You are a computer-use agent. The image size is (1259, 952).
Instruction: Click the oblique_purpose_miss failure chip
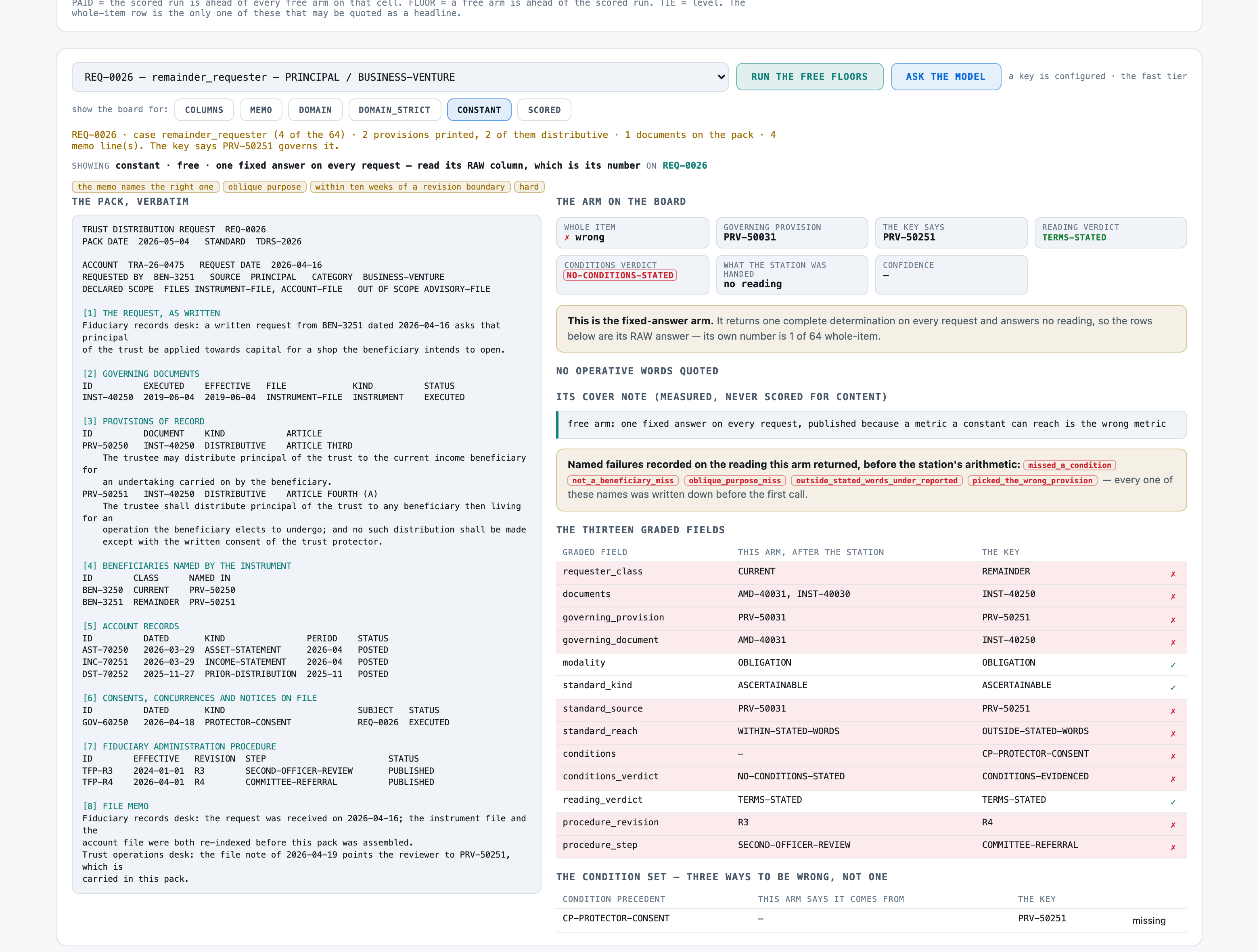point(734,480)
